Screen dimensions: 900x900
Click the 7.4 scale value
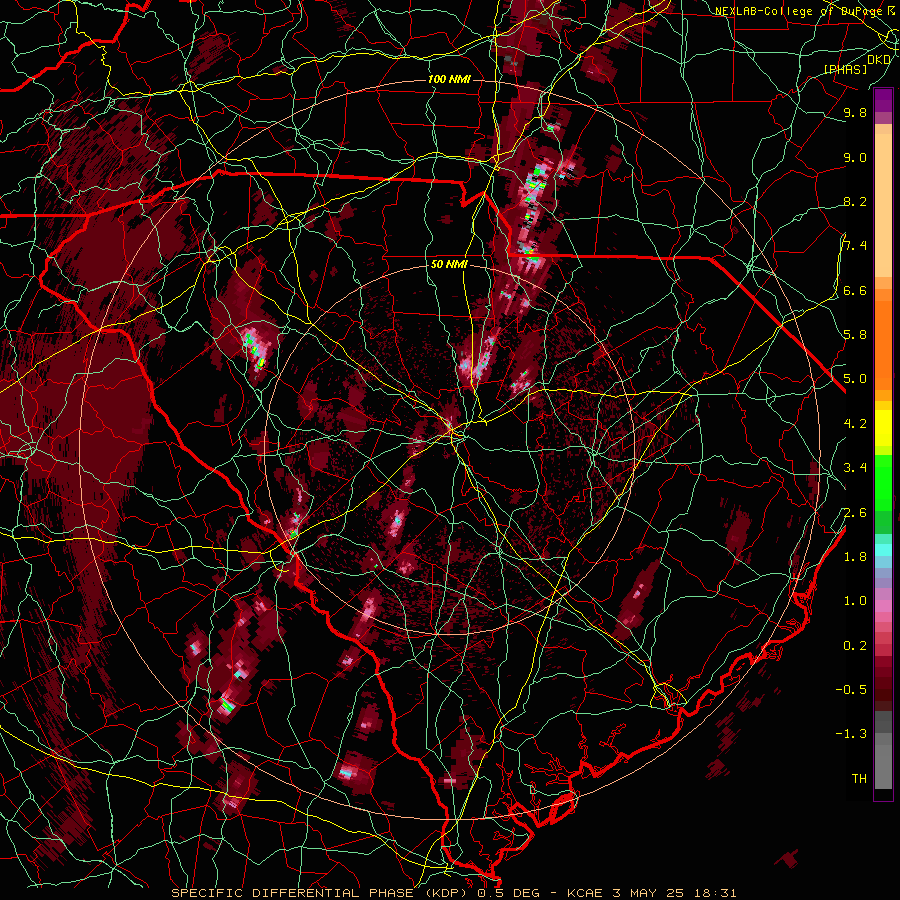coord(855,246)
